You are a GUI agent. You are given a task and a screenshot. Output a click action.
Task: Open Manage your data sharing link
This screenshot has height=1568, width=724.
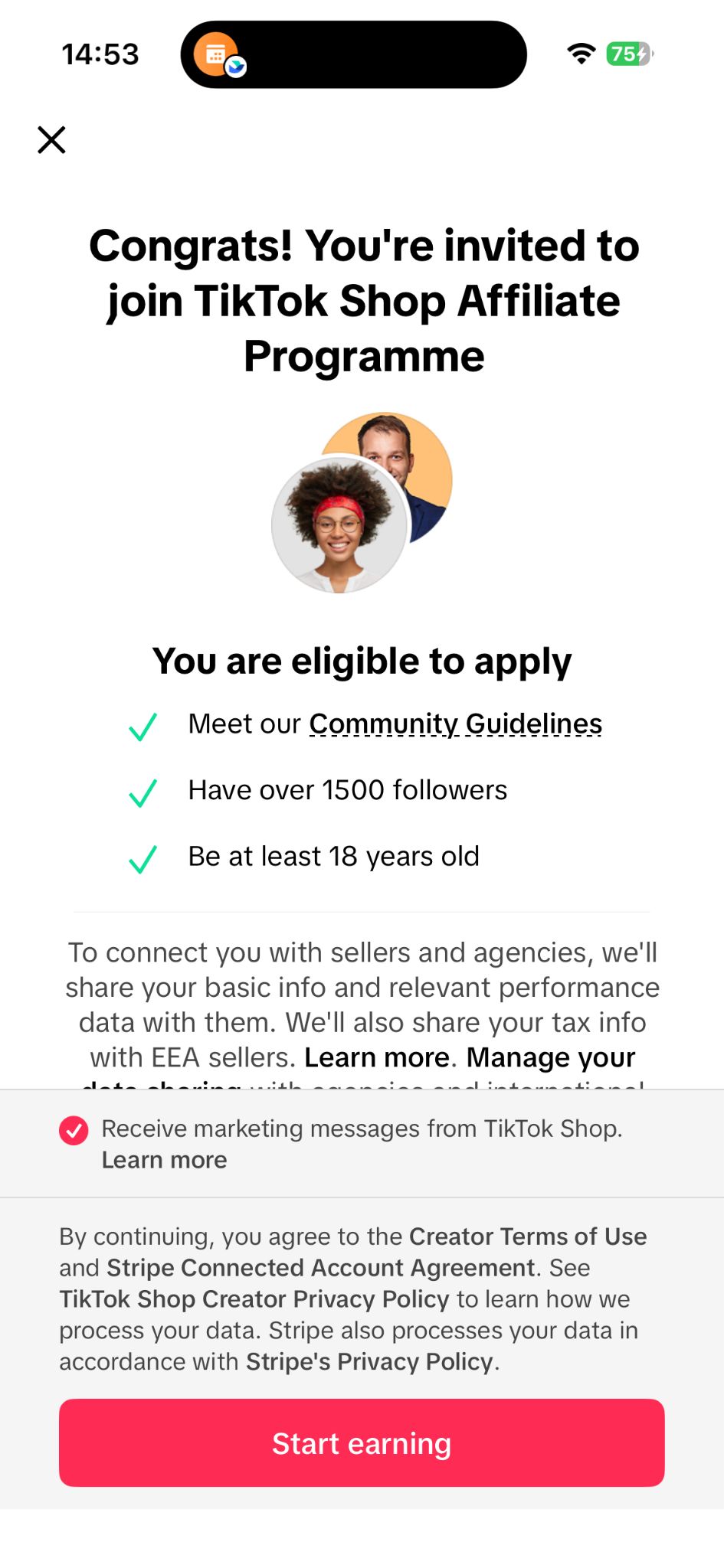click(551, 1057)
